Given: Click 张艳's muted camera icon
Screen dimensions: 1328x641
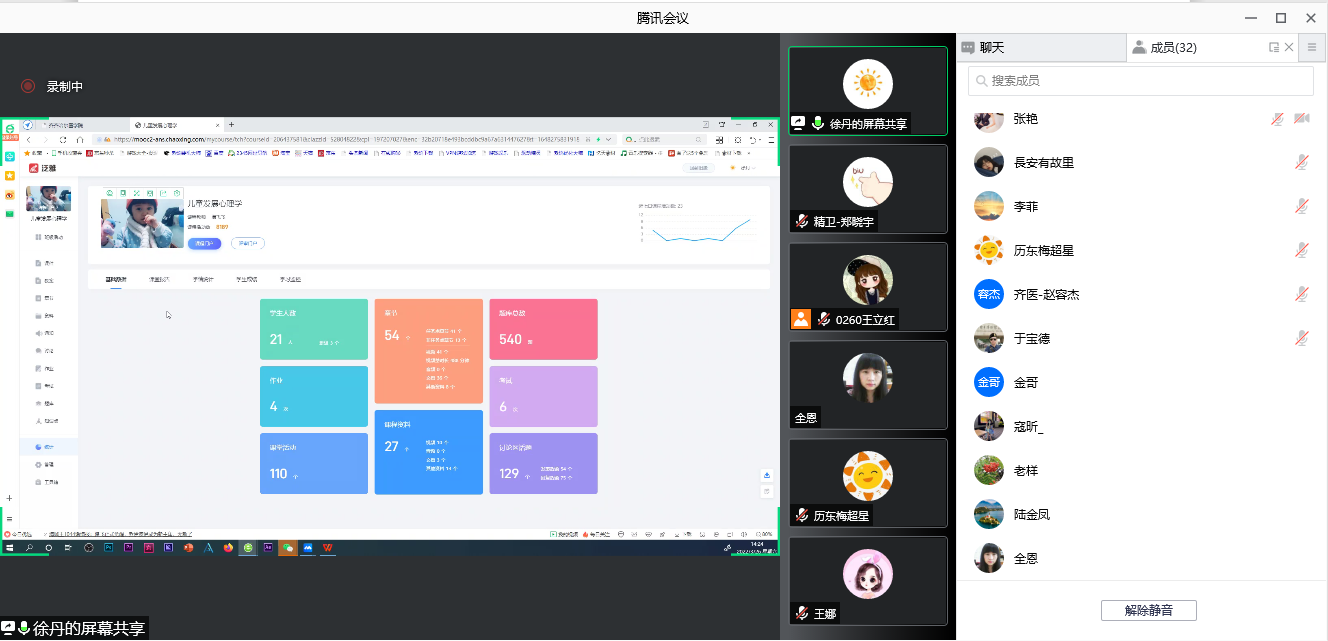Looking at the screenshot, I should tap(1301, 119).
